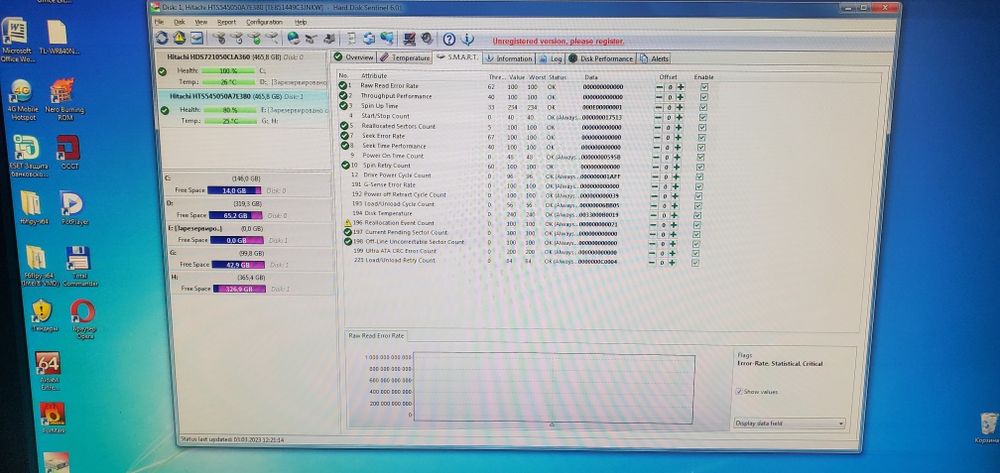This screenshot has width=1000, height=473.
Task: Click the first disk test toolbar icon
Action: pyautogui.click(x=219, y=38)
